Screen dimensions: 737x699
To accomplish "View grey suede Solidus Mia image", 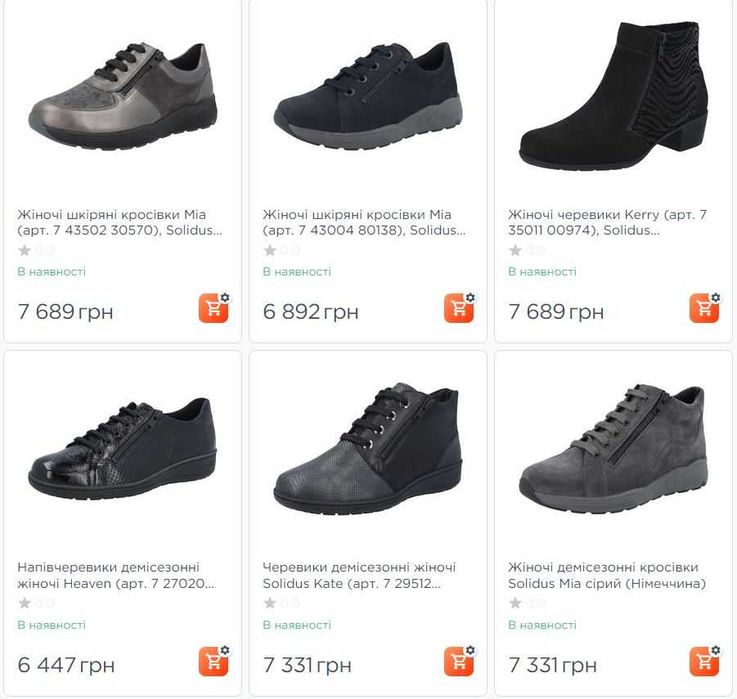I will [613, 448].
